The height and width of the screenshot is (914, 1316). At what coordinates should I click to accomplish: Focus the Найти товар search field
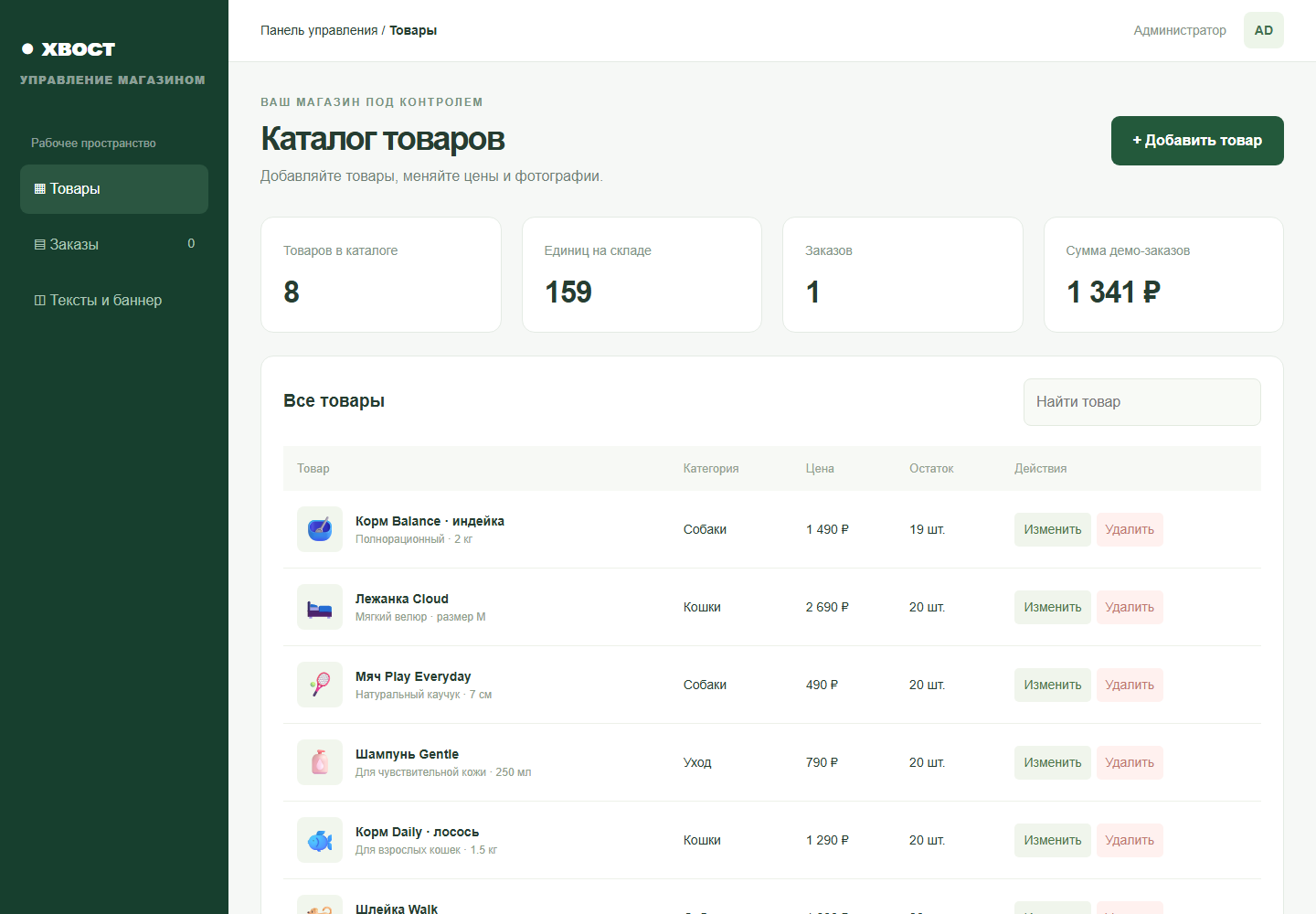[x=1142, y=402]
